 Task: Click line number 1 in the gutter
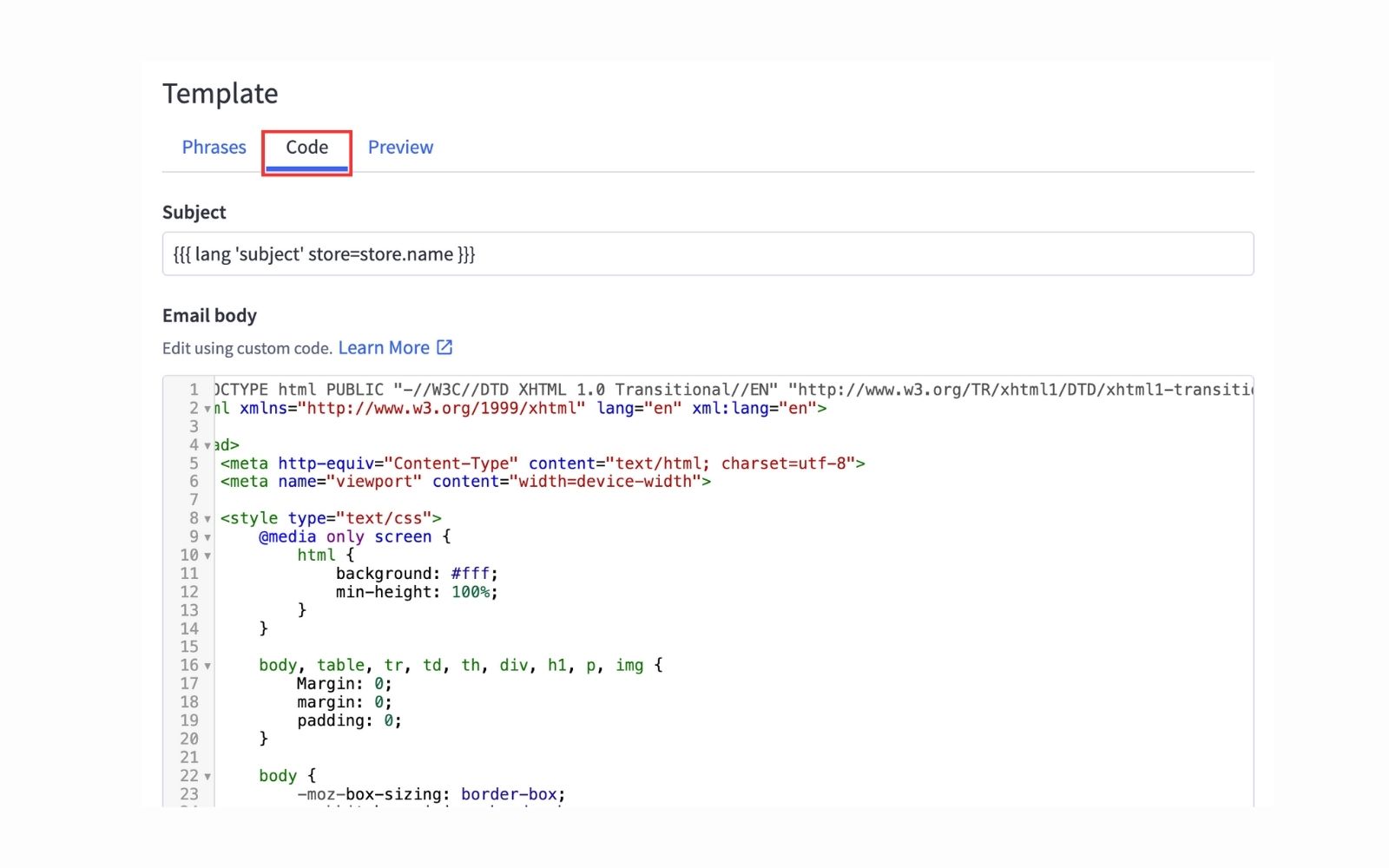tap(194, 390)
